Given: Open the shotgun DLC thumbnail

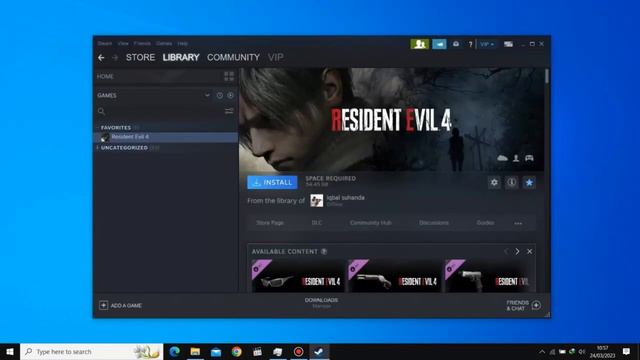Looking at the screenshot, I should (x=394, y=276).
